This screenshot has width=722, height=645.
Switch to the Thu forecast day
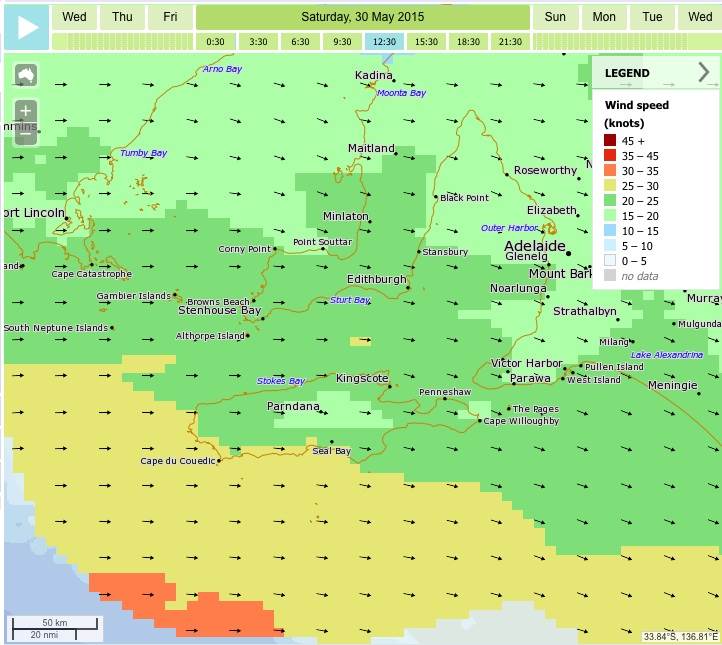tap(122, 17)
